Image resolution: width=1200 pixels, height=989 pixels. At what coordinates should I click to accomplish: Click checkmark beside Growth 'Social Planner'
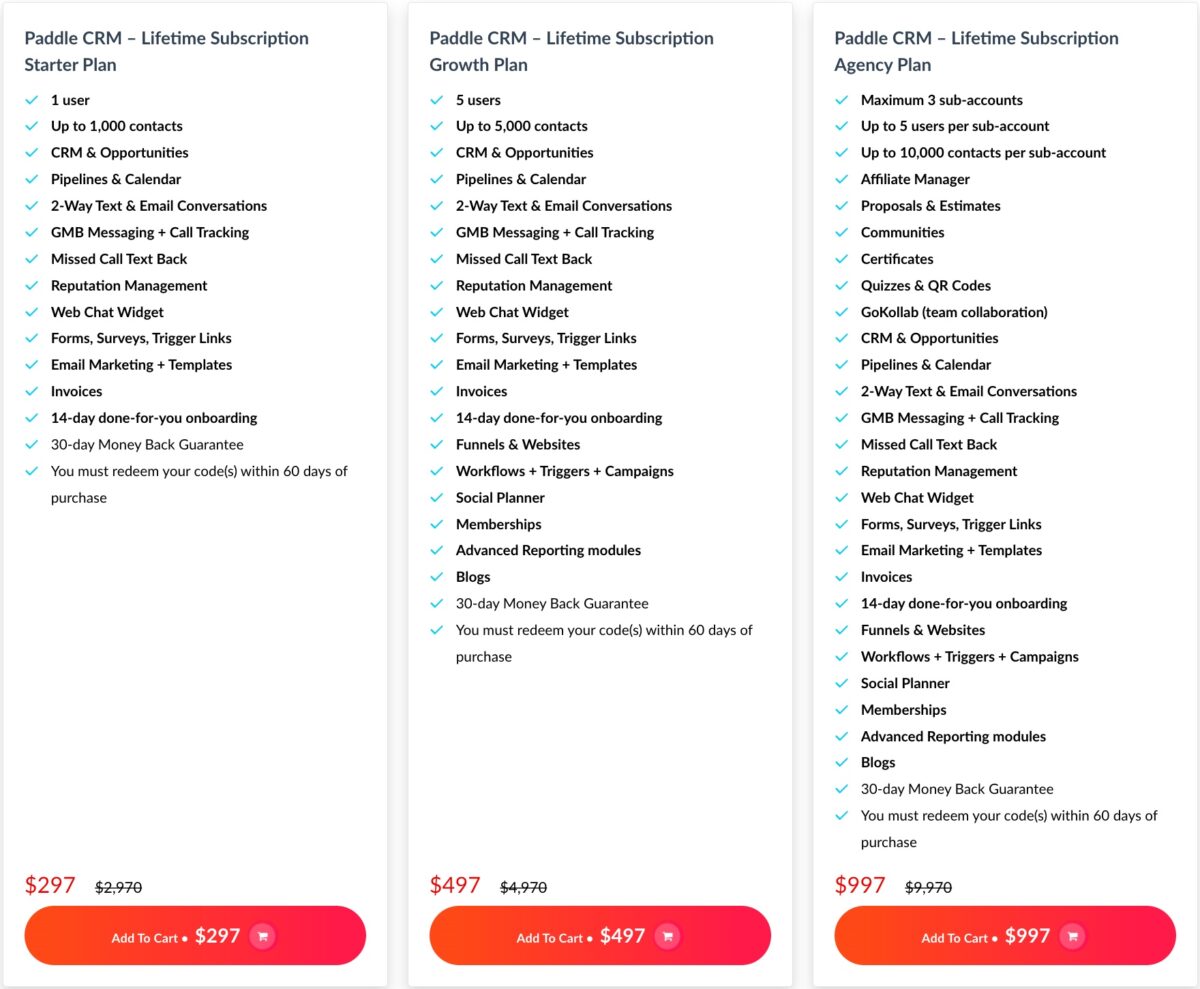pos(437,498)
